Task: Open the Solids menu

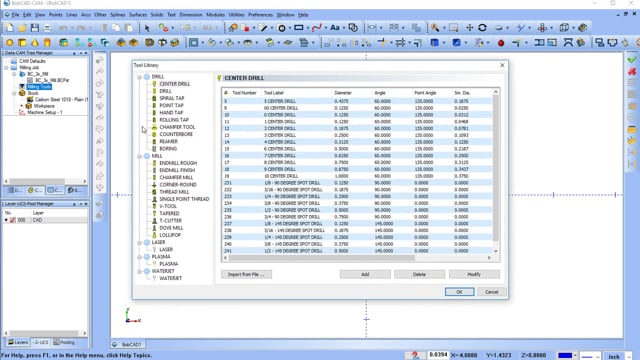Action: 157,15
